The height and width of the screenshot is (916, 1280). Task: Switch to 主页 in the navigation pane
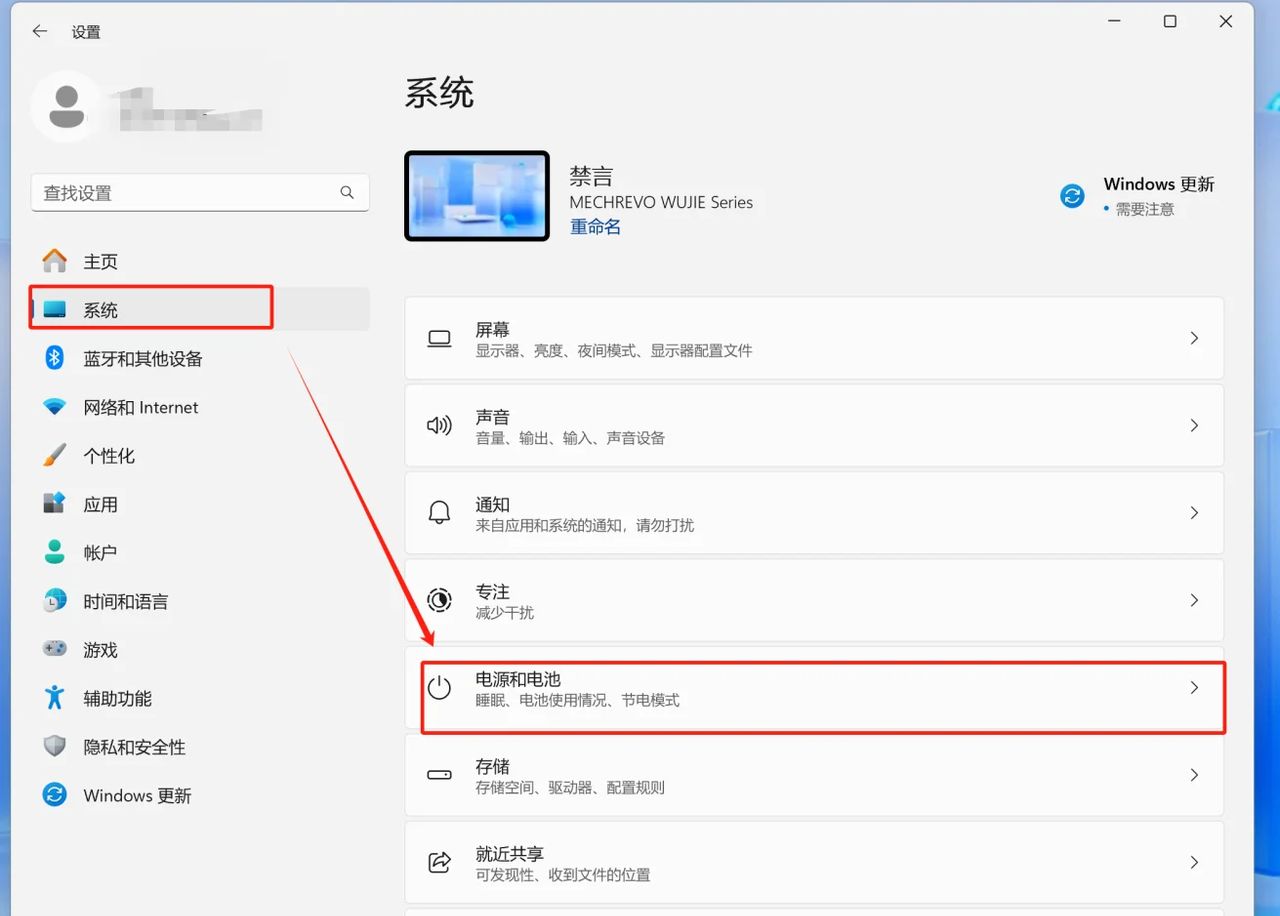pos(100,261)
